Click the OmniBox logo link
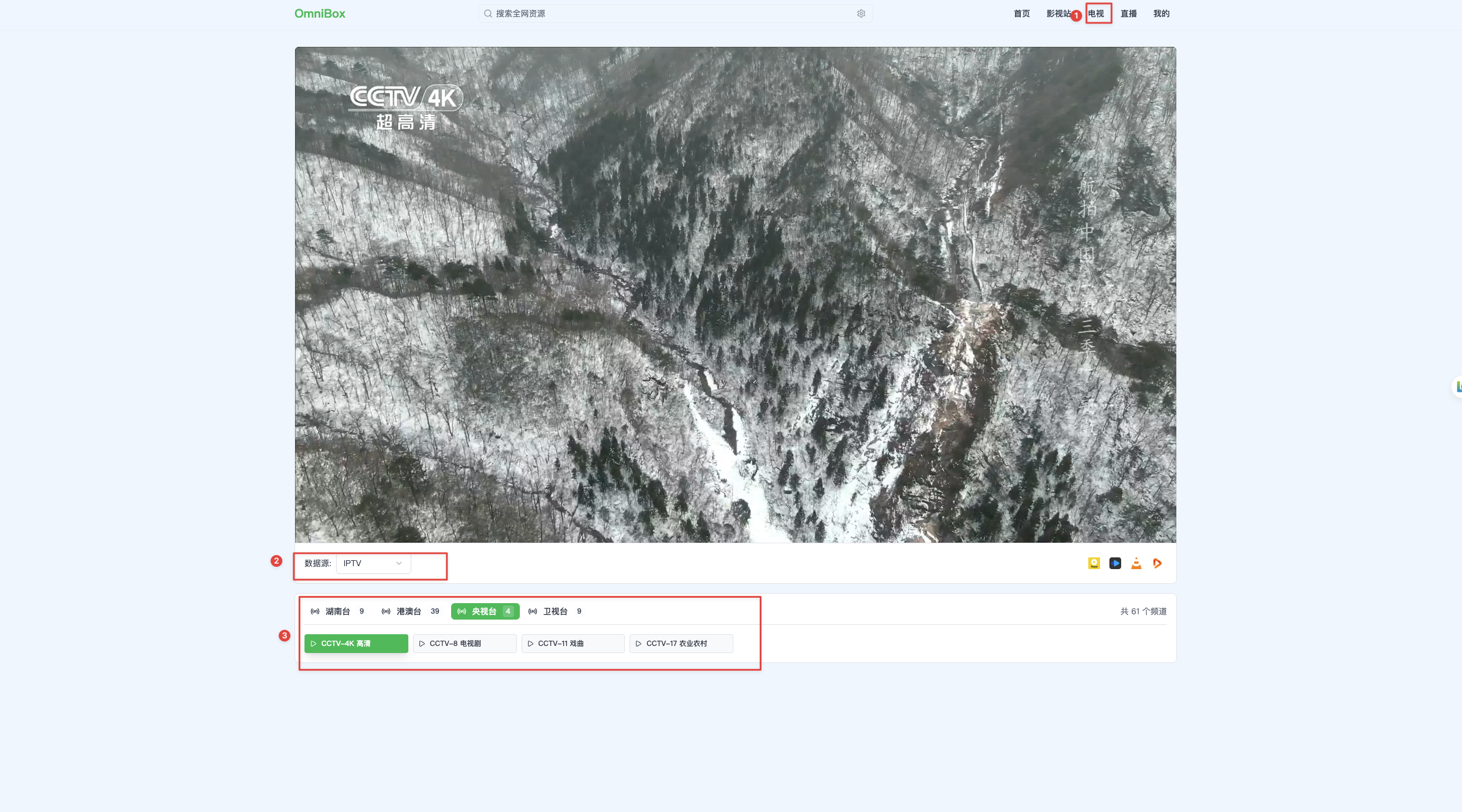 click(x=320, y=13)
